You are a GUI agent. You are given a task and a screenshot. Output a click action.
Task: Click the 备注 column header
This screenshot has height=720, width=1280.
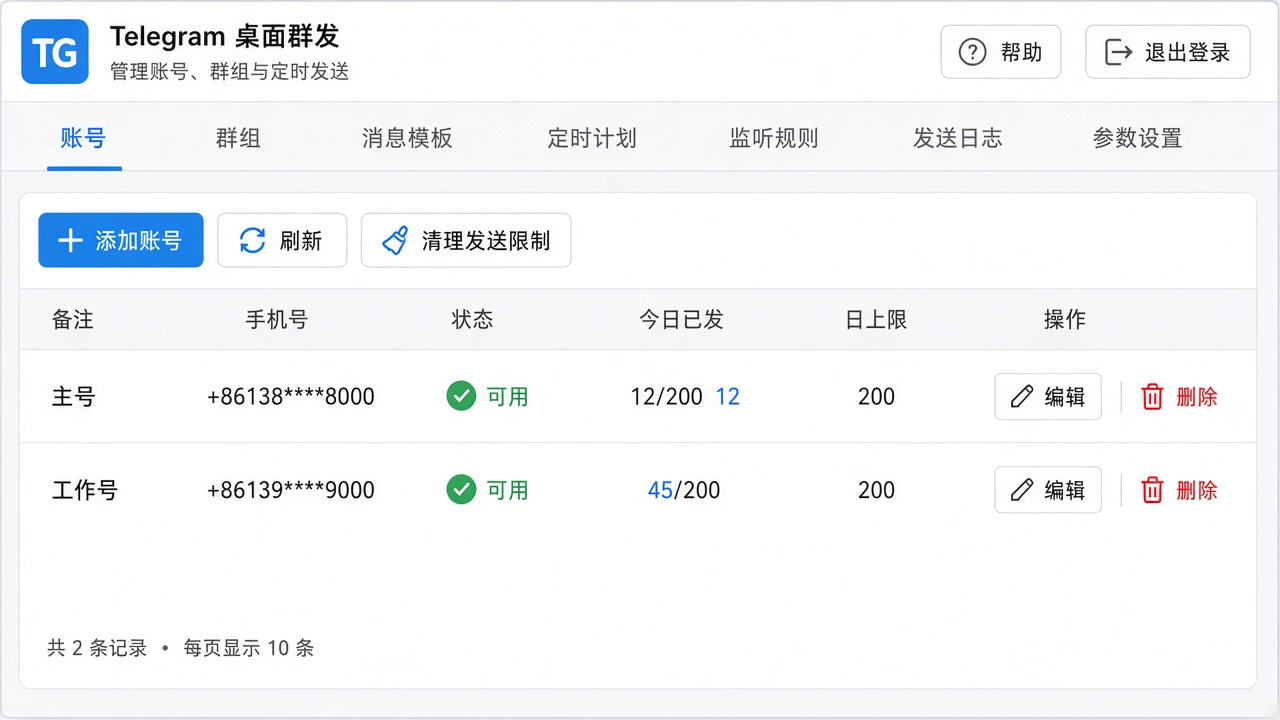click(73, 320)
